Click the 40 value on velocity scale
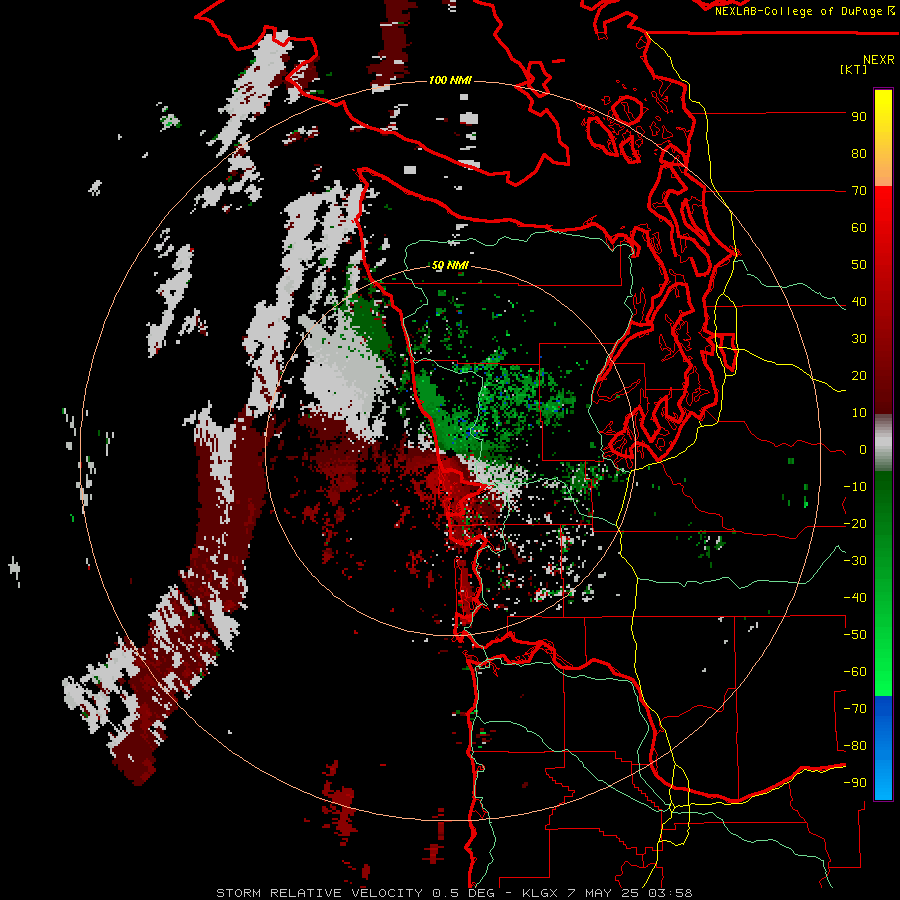This screenshot has width=900, height=900. (x=859, y=302)
